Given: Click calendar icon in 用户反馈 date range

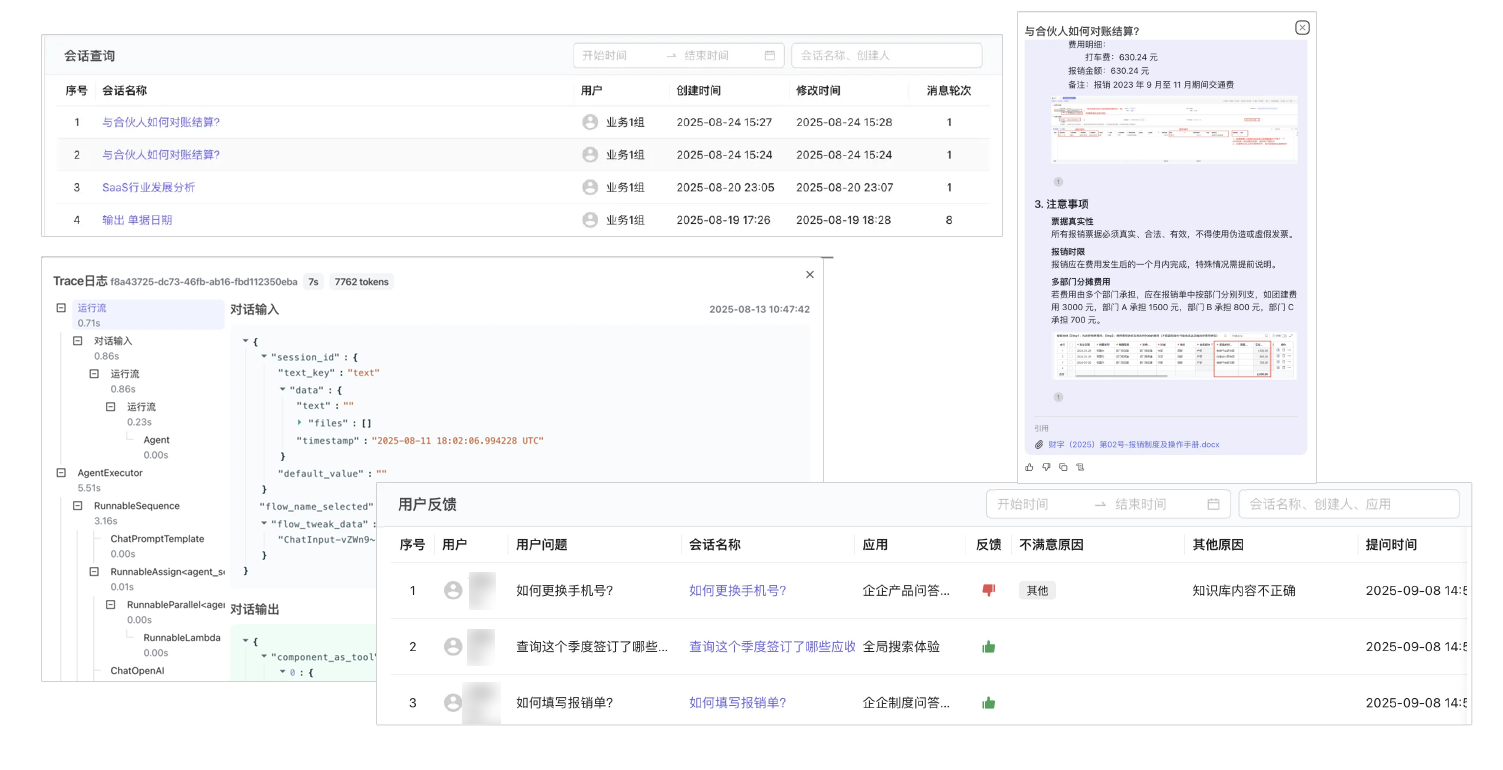Looking at the screenshot, I should pos(1213,504).
